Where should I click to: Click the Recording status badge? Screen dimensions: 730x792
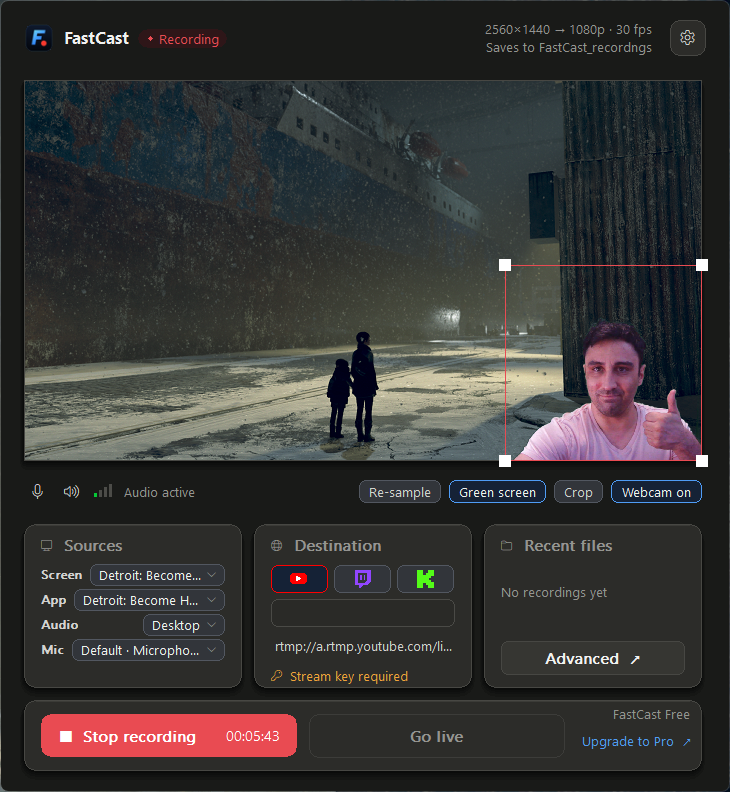(x=183, y=39)
